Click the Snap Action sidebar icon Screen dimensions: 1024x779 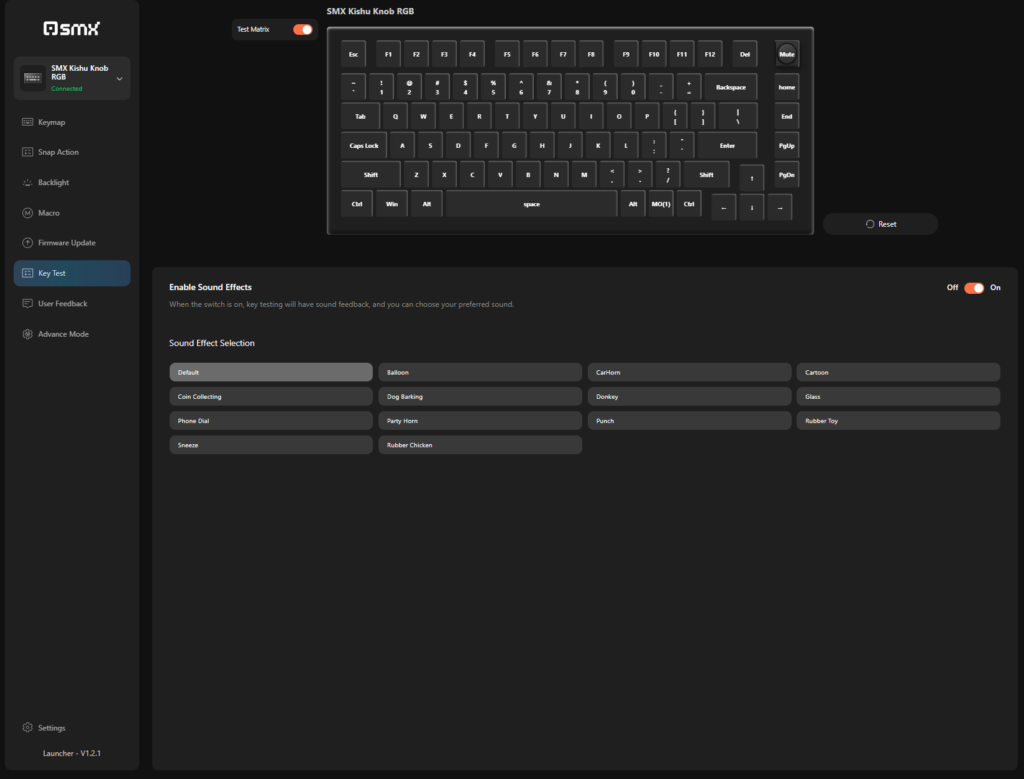coord(28,152)
